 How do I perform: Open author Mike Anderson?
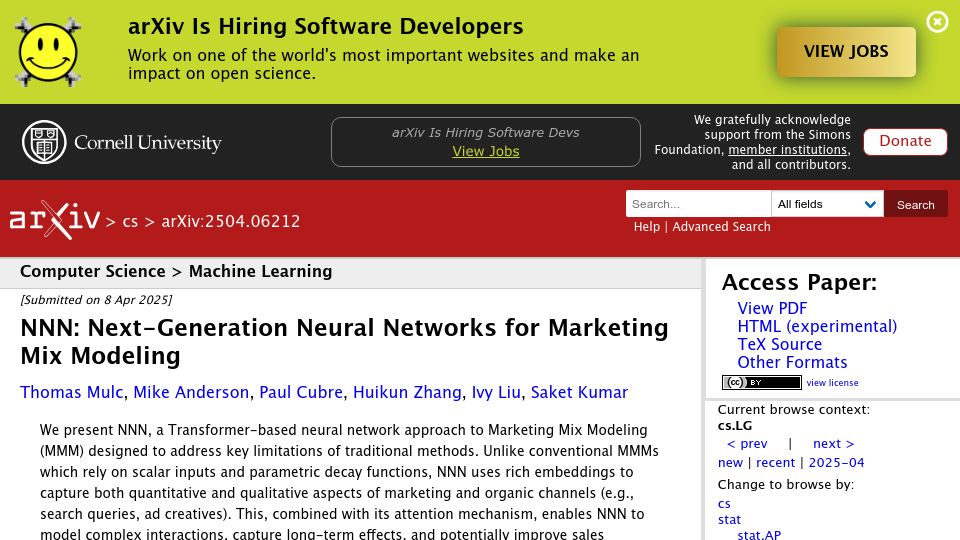tap(191, 392)
